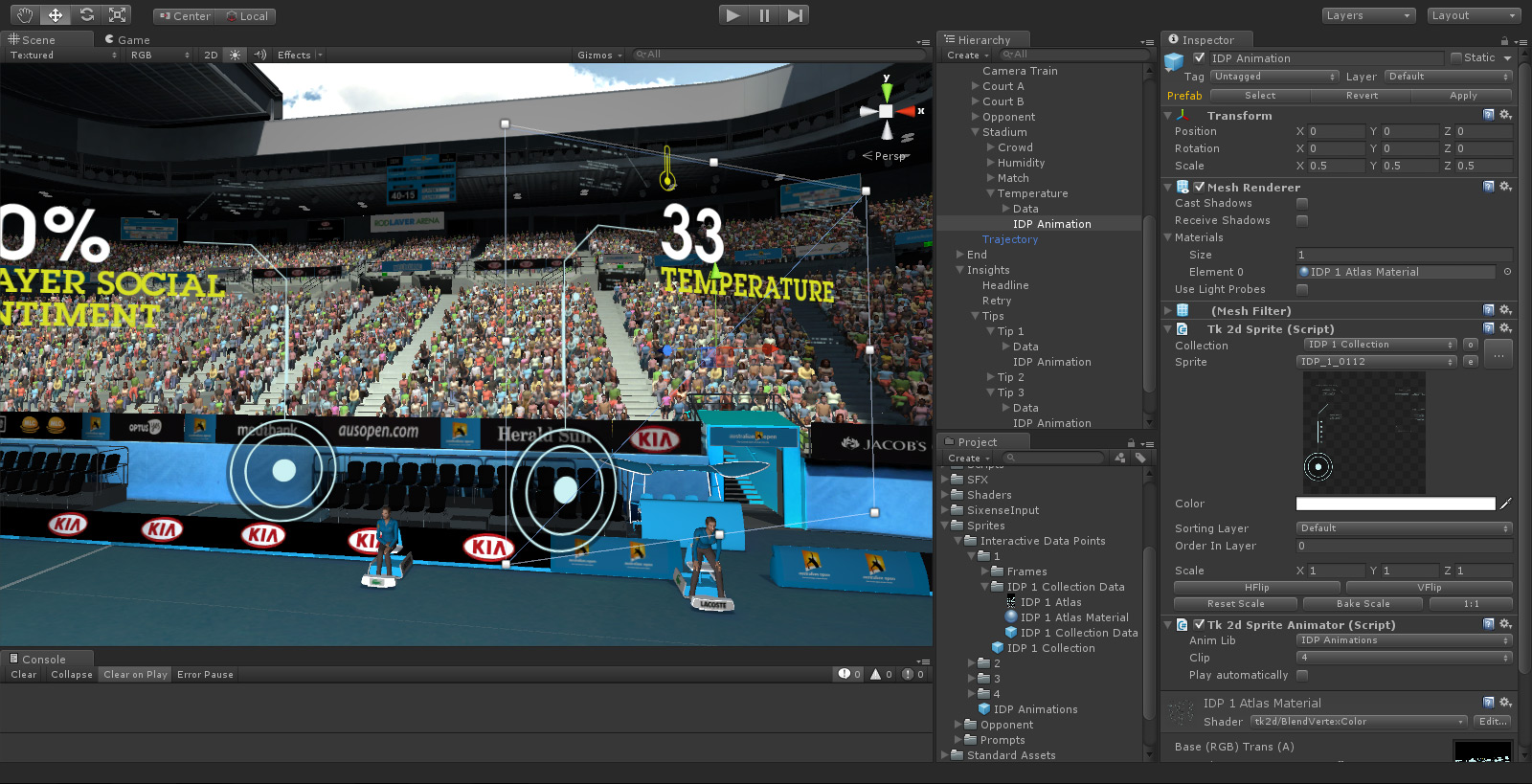Screen dimensions: 1532x784
Task: Toggle scene lighting sun icon
Action: point(236,55)
